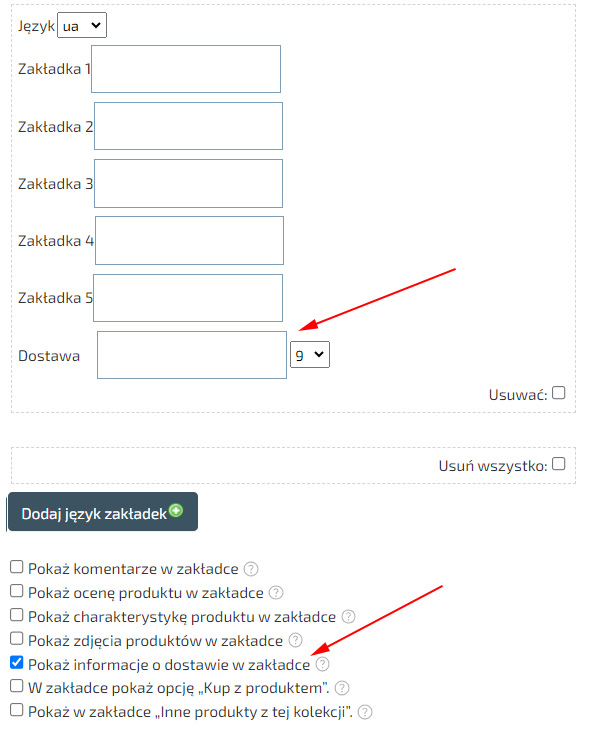Check 'Pokaż komentarze w zakładce' option
Image resolution: width=596 pixels, height=729 pixels.
17,567
